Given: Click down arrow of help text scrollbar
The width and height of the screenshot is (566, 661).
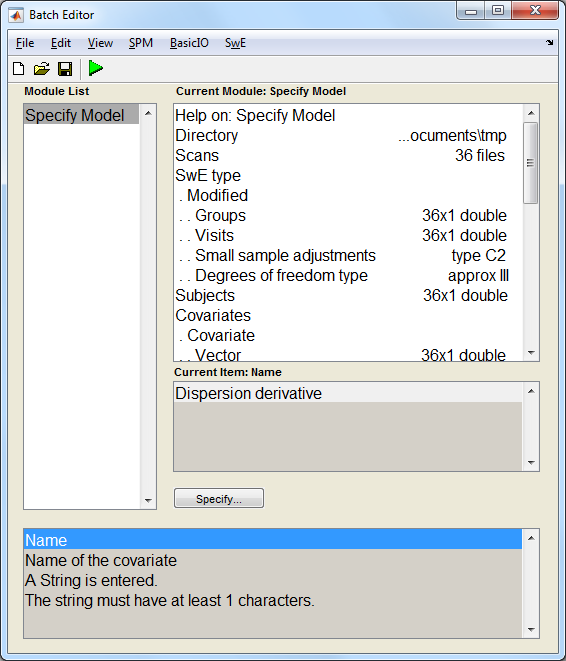Looking at the screenshot, I should pos(531,630).
